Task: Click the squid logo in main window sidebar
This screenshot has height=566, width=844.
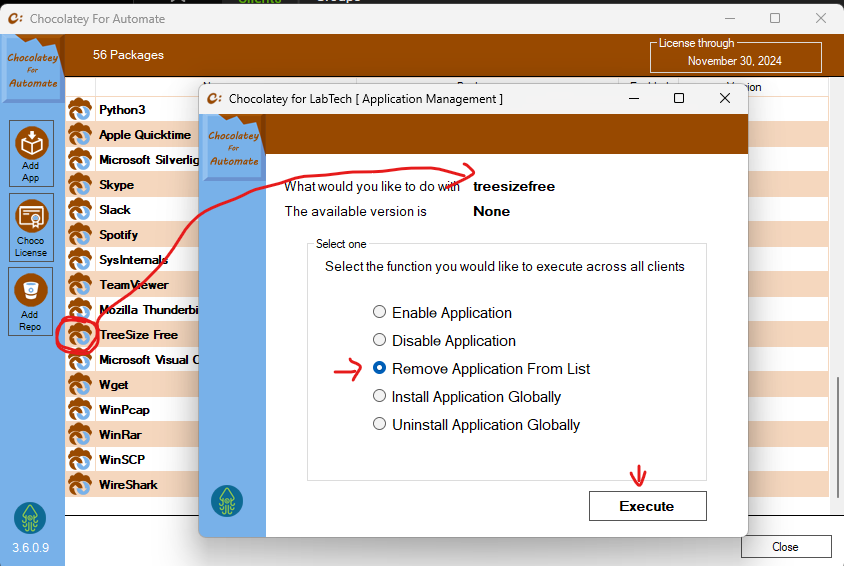Action: click(30, 518)
